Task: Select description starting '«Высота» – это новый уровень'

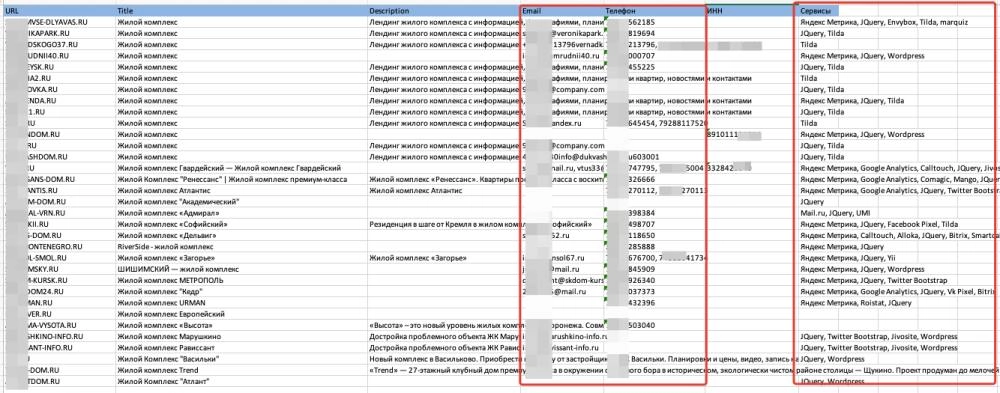Action: point(445,325)
